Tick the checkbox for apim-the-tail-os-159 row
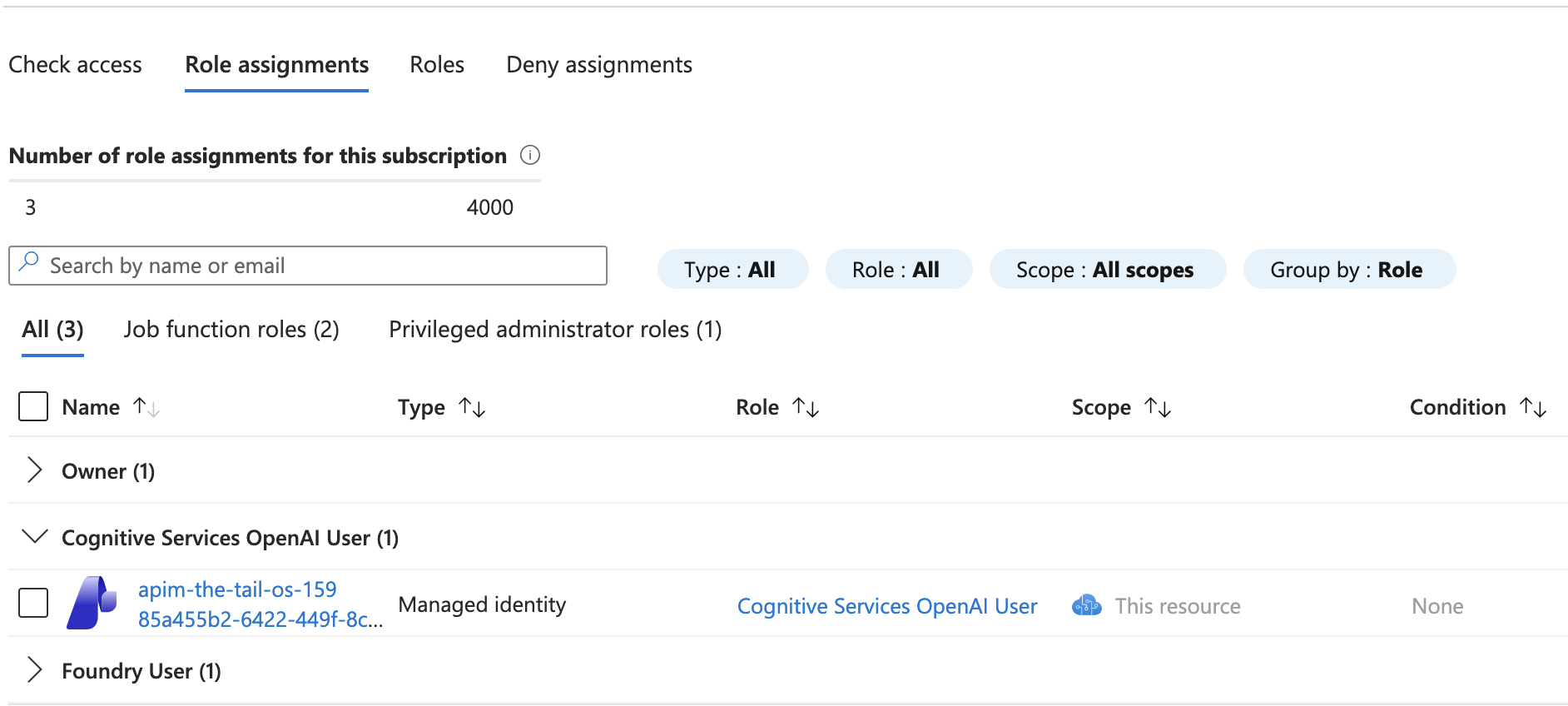This screenshot has width=1568, height=706. click(x=33, y=603)
